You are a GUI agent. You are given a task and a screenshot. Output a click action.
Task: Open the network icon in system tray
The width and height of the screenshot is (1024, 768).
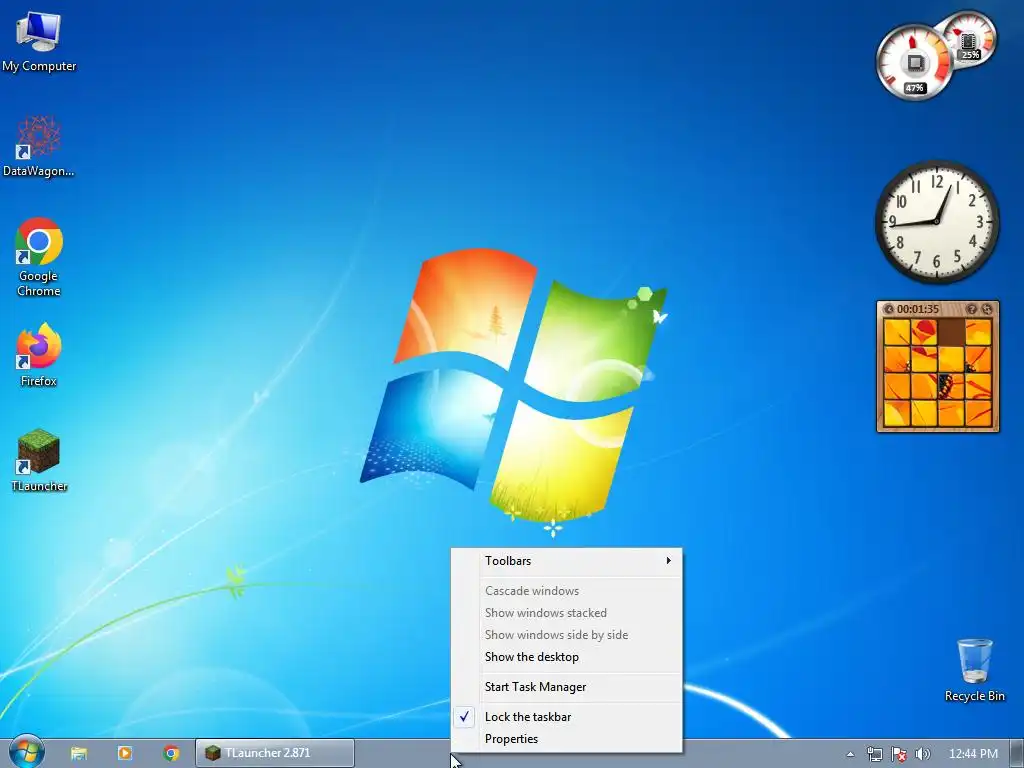pos(874,754)
